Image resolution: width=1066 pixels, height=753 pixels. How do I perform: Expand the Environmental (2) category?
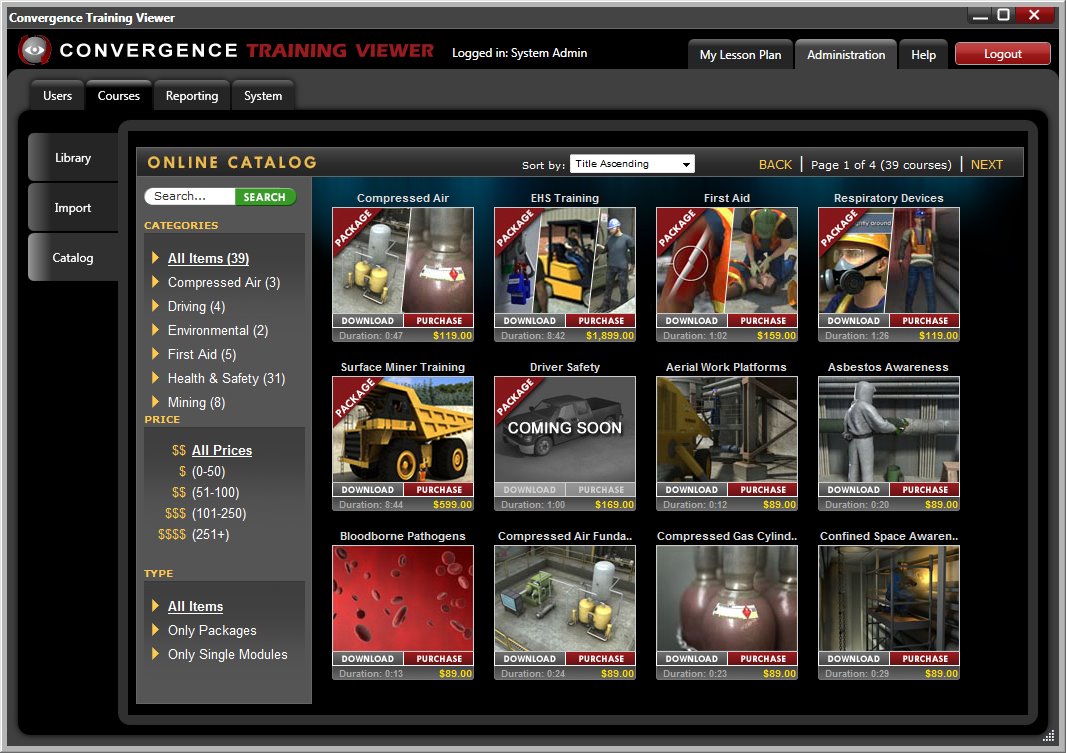[218, 330]
